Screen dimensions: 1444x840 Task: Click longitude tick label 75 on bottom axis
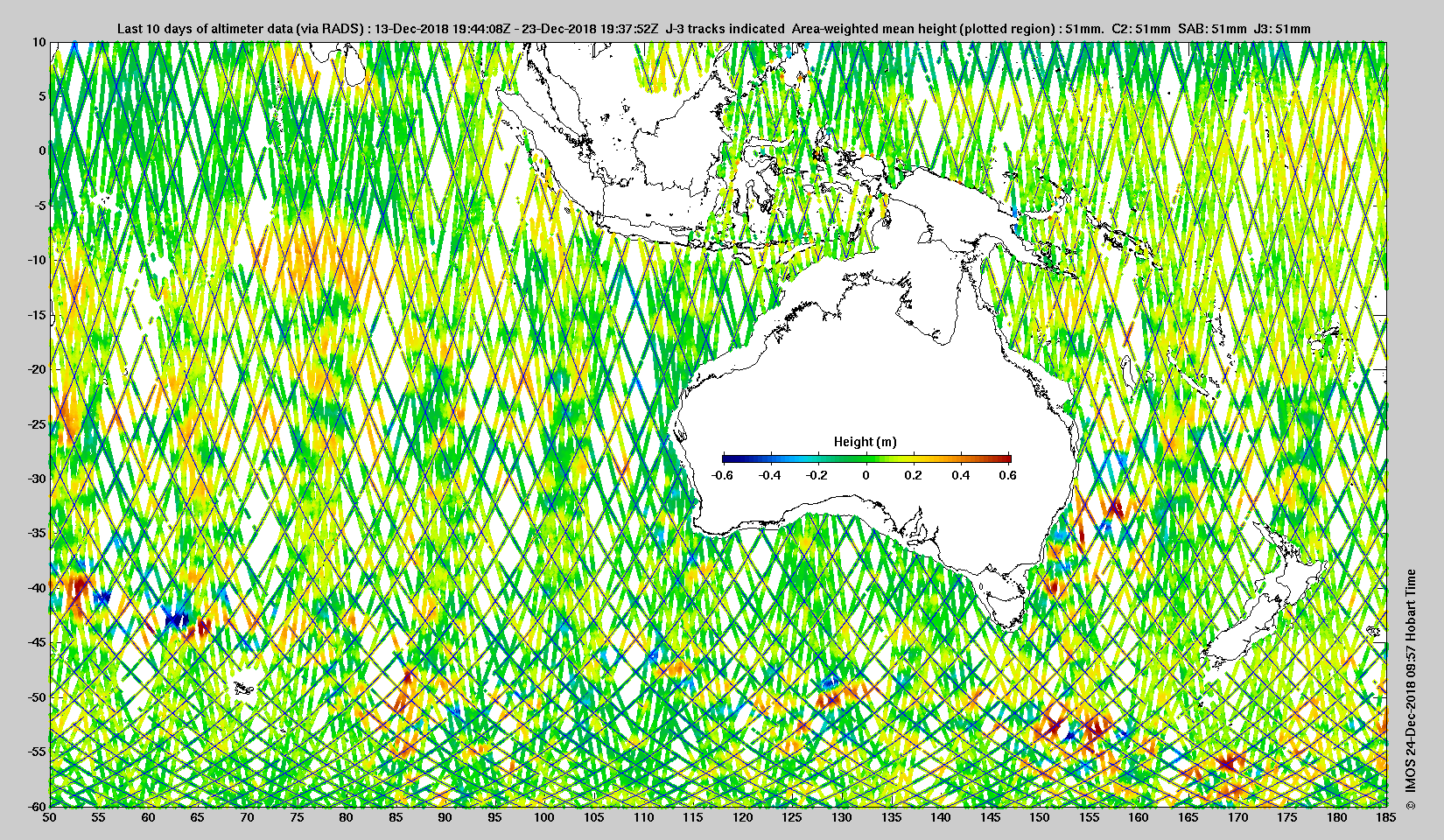(298, 817)
